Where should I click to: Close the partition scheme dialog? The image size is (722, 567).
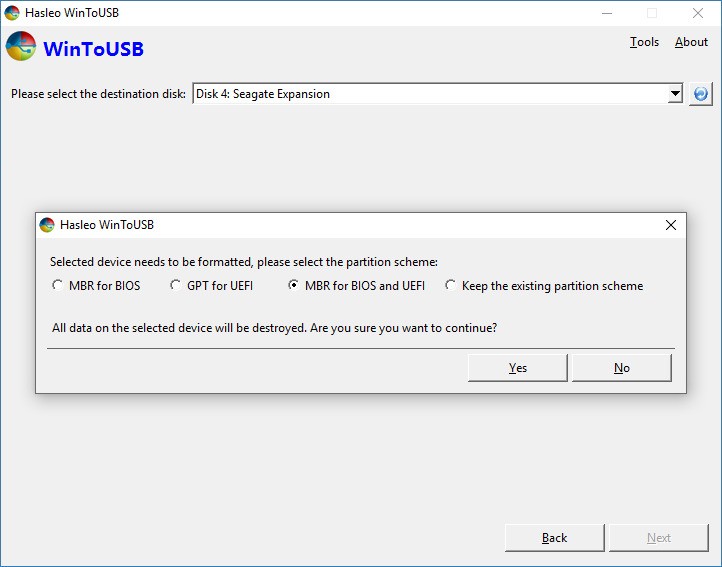[x=670, y=225]
